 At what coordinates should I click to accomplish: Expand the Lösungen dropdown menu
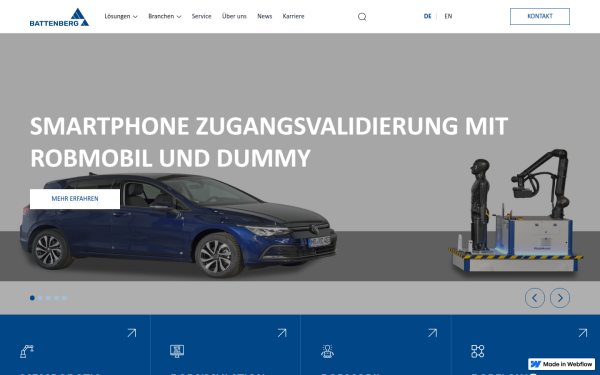click(x=121, y=16)
